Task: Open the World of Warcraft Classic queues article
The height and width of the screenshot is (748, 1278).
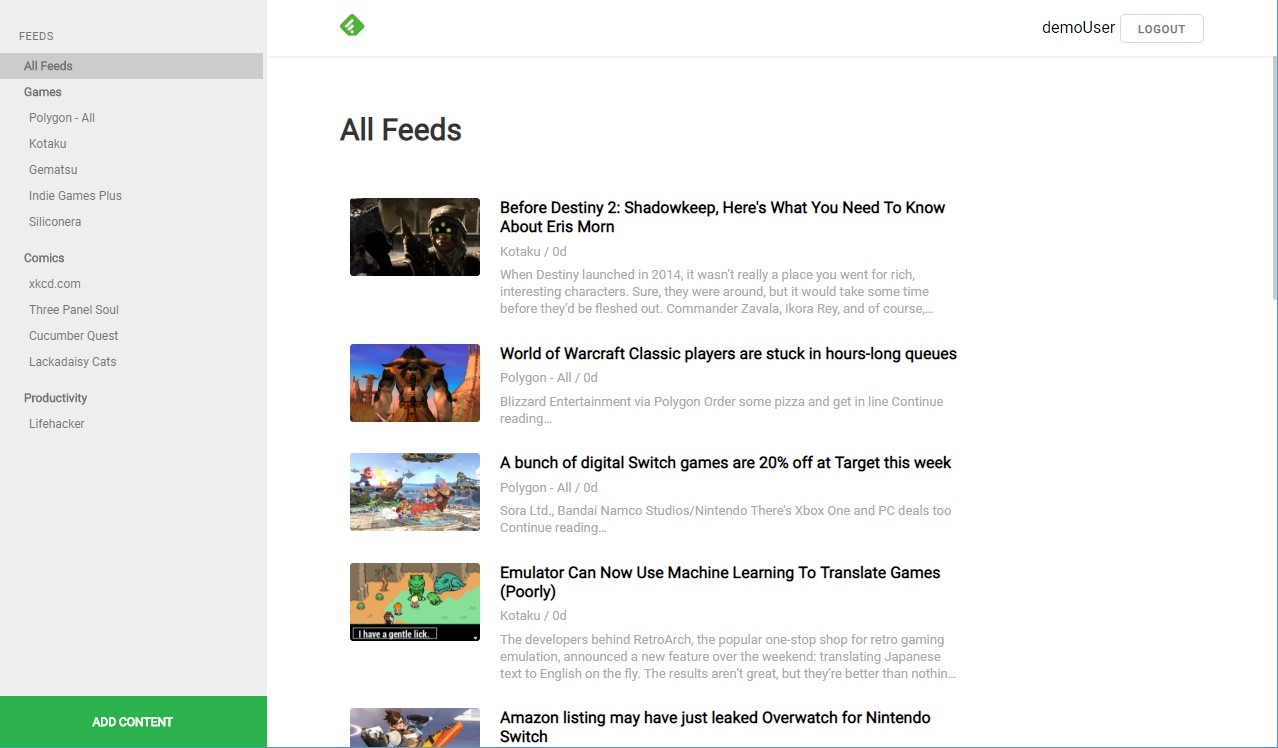Action: pyautogui.click(x=728, y=354)
